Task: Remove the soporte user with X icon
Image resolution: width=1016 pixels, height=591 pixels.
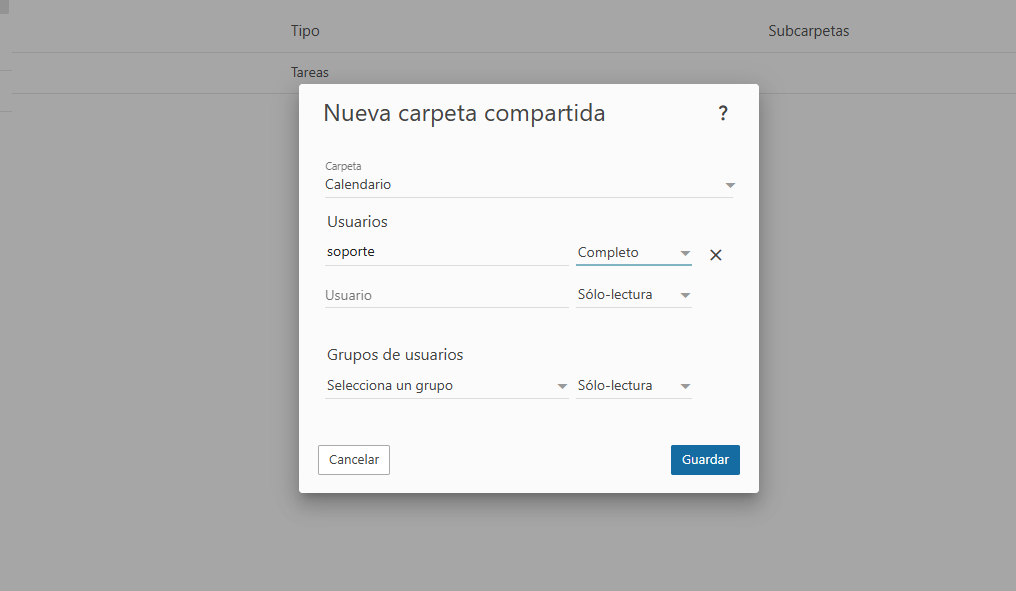Action: click(715, 255)
